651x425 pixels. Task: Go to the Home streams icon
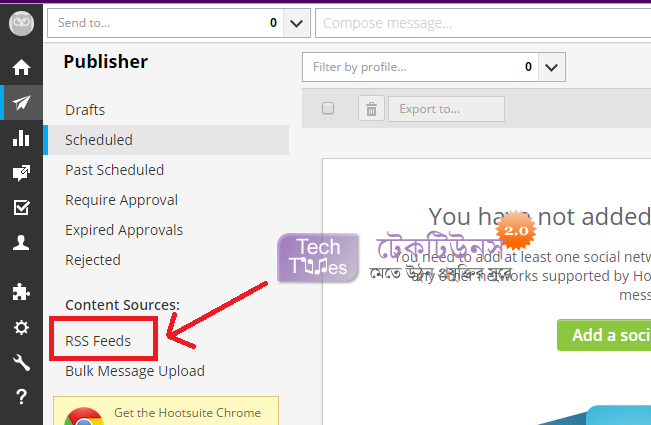[21, 67]
